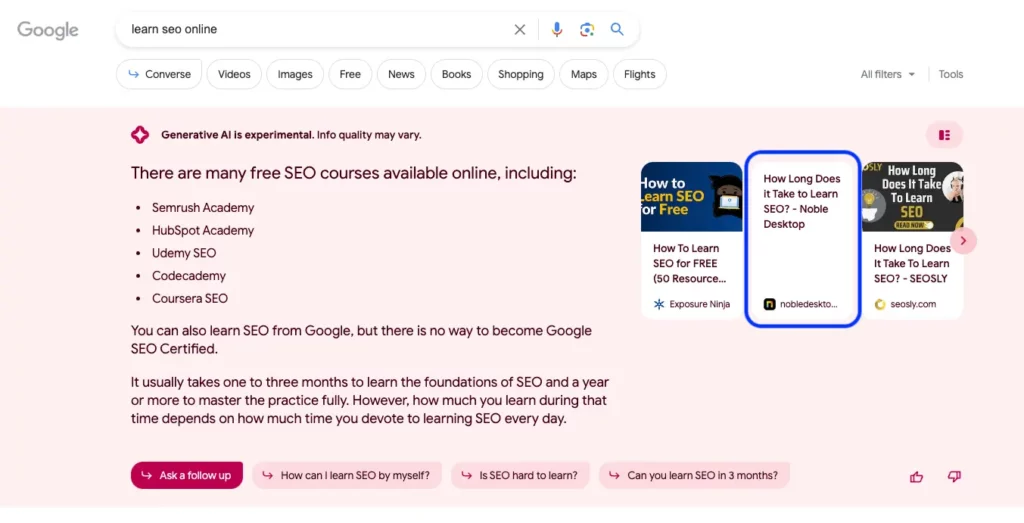The image size is (1024, 523).
Task: Start voice search with the microphone icon
Action: click(x=557, y=30)
